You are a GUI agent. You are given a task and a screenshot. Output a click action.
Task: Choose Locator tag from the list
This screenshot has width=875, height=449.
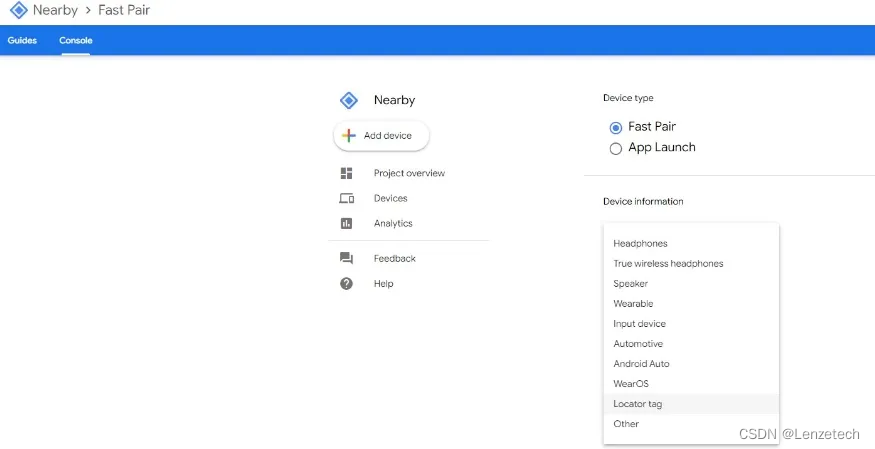(691, 404)
